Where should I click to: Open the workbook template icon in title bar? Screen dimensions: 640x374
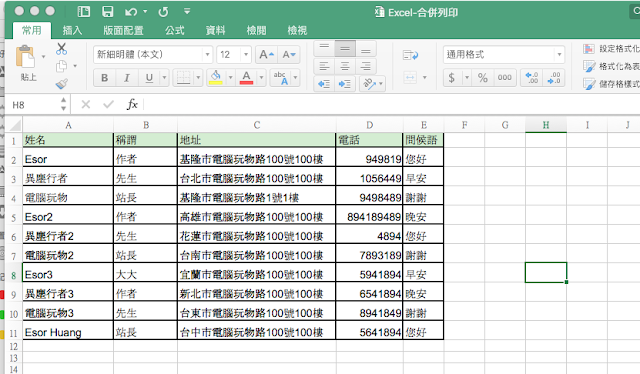[84, 11]
